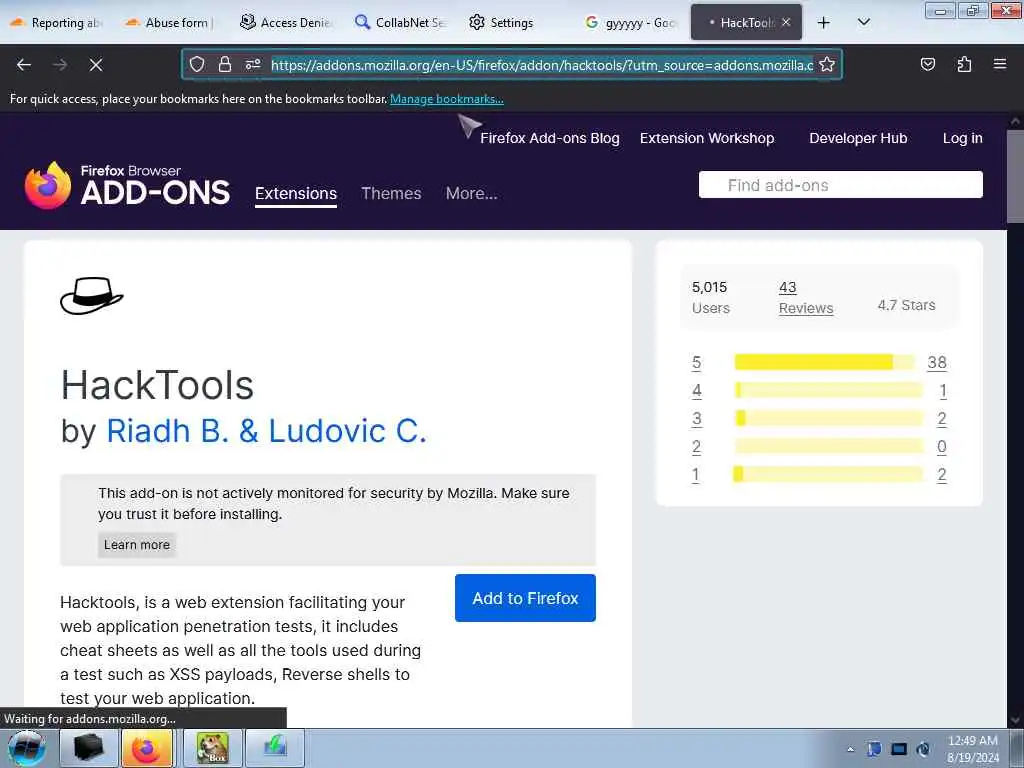Viewport: 1024px width, 768px height.
Task: Open Firefox Add-ons Blog link
Action: [550, 138]
